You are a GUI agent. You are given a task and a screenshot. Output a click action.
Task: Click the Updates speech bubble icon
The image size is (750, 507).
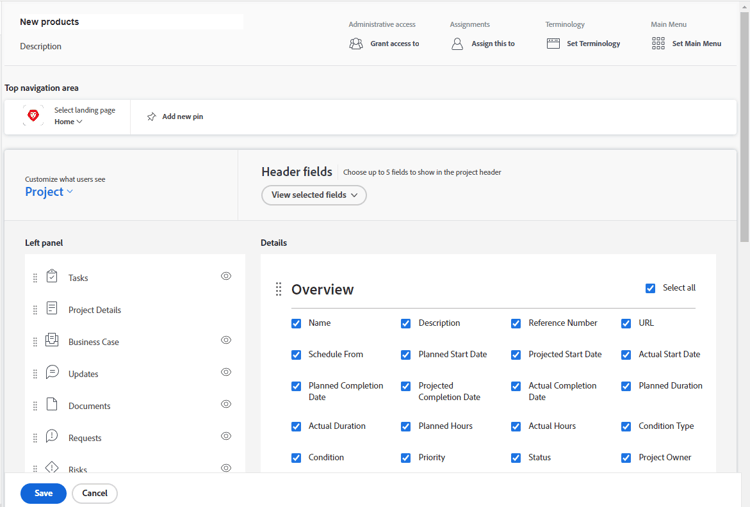pyautogui.click(x=52, y=373)
